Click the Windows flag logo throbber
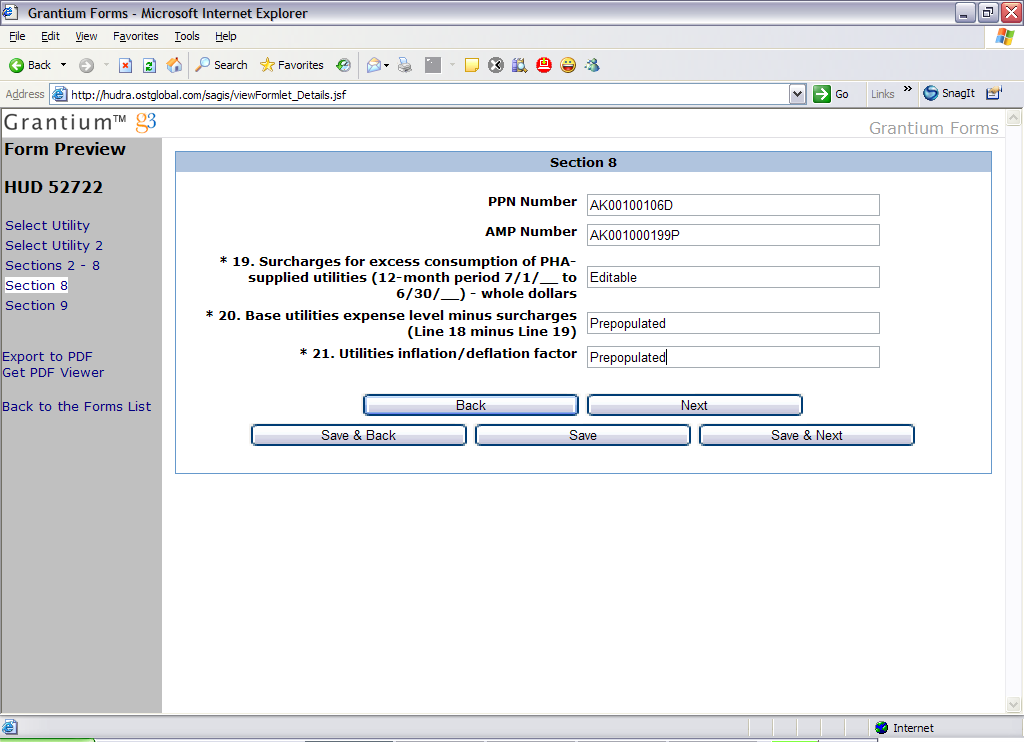Screen dimensions: 1024x742 [1004, 37]
